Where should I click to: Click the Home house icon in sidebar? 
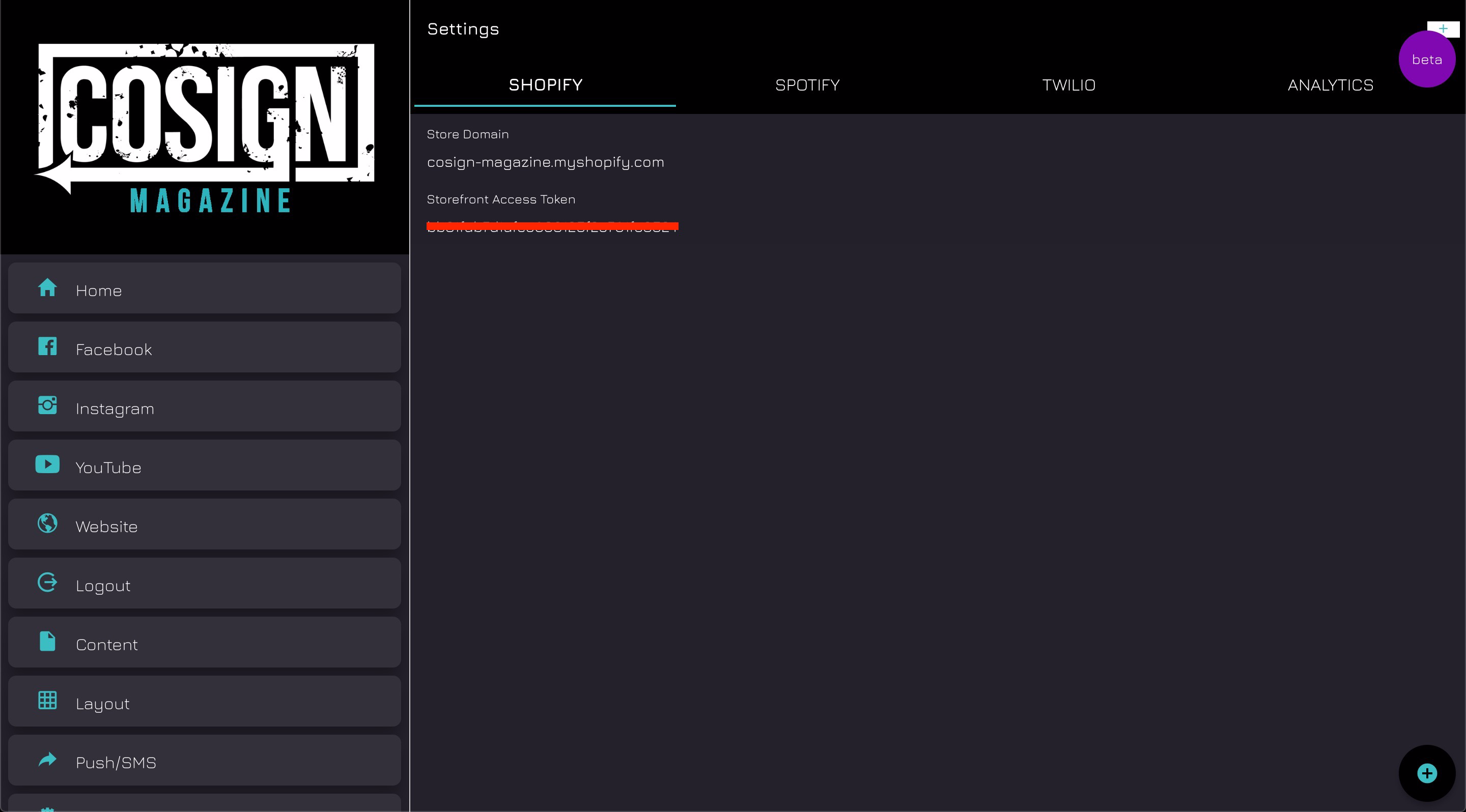pyautogui.click(x=47, y=288)
